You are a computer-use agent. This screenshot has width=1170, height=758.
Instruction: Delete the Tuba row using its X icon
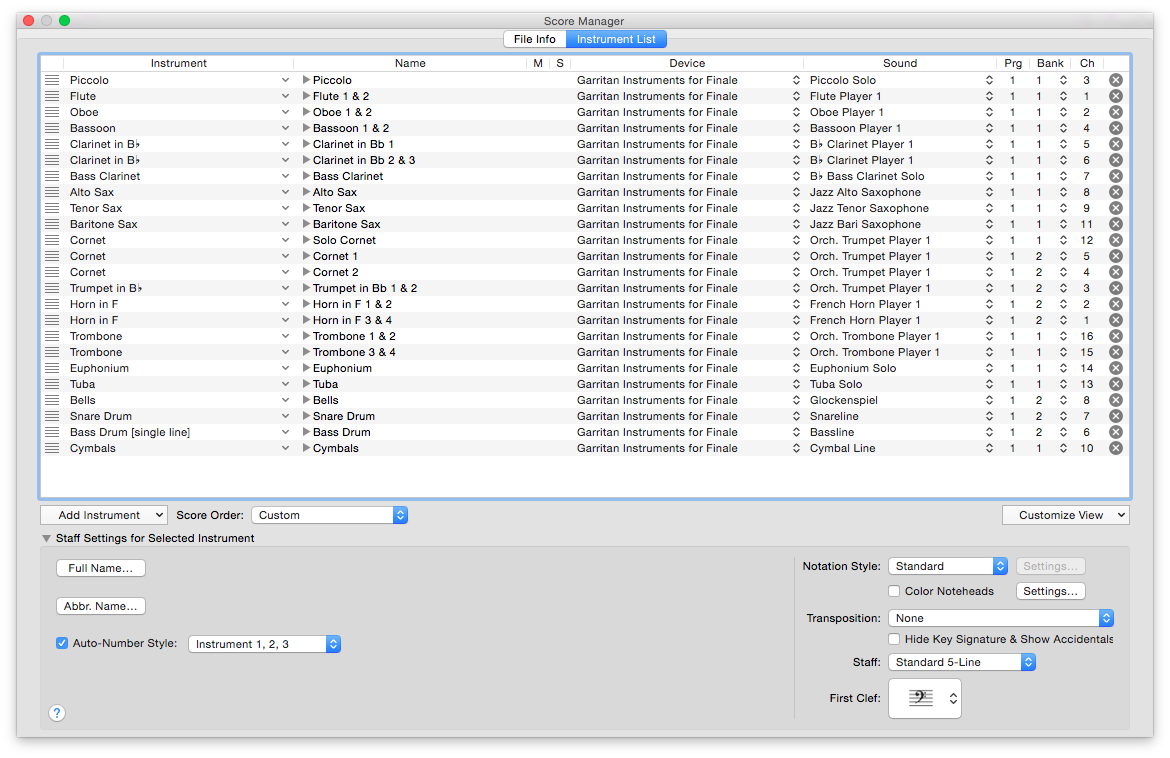[x=1116, y=384]
